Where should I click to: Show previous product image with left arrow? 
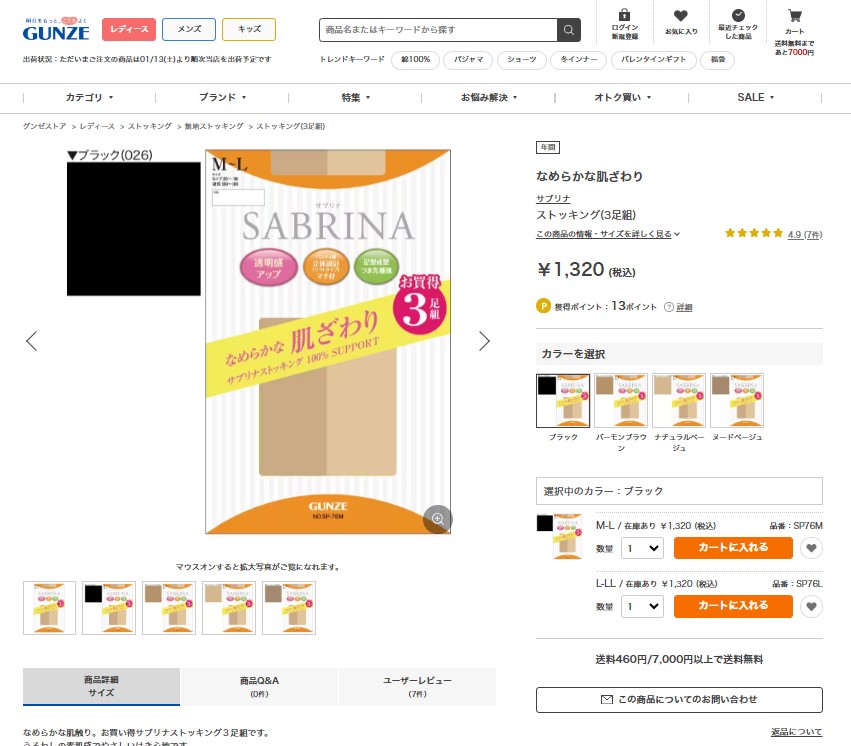pyautogui.click(x=31, y=341)
